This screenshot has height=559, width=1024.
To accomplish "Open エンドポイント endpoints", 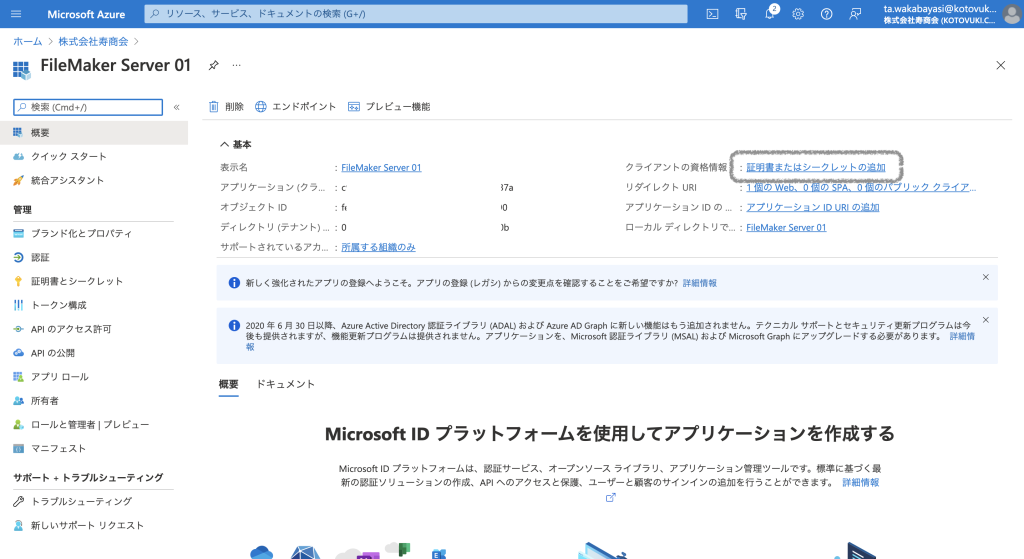I will click(x=295, y=106).
